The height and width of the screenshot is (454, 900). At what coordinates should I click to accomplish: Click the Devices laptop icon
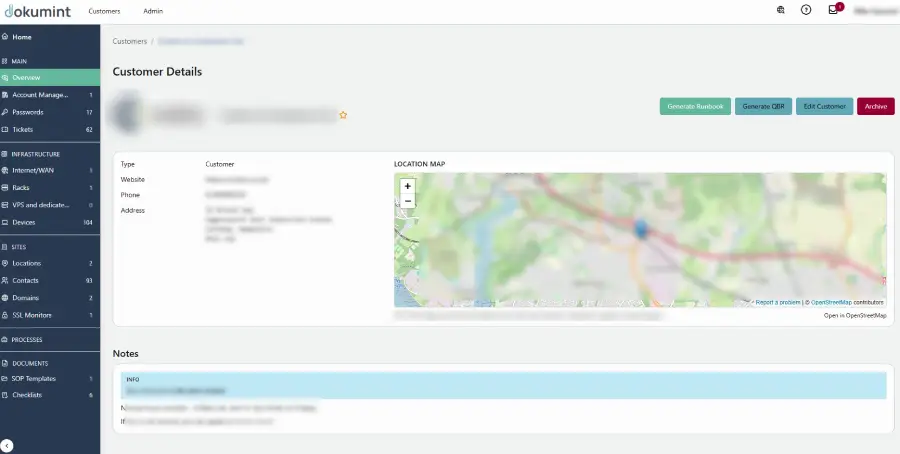click(x=5, y=222)
